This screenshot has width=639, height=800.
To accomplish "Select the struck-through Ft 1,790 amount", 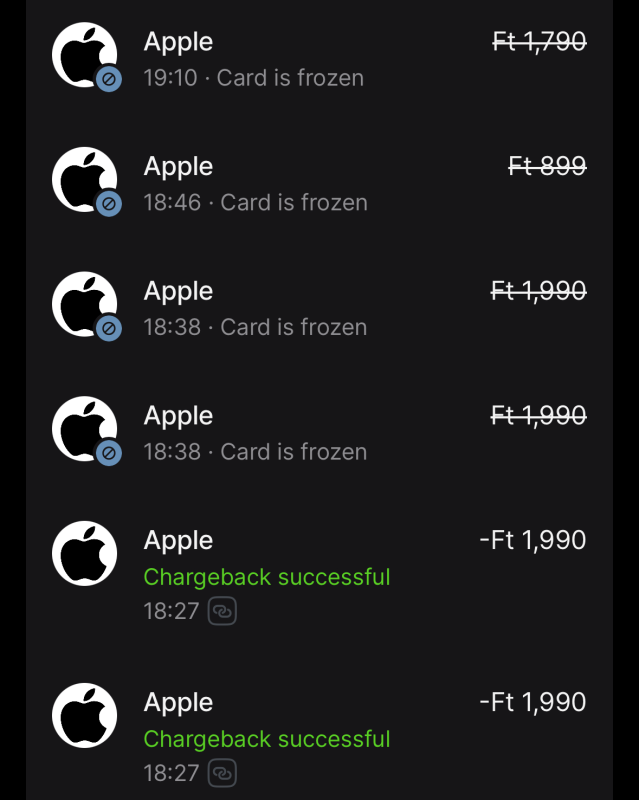I will [539, 41].
